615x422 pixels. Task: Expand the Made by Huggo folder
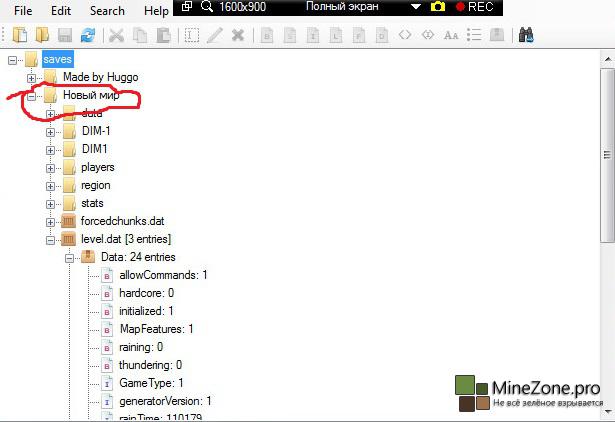32,77
